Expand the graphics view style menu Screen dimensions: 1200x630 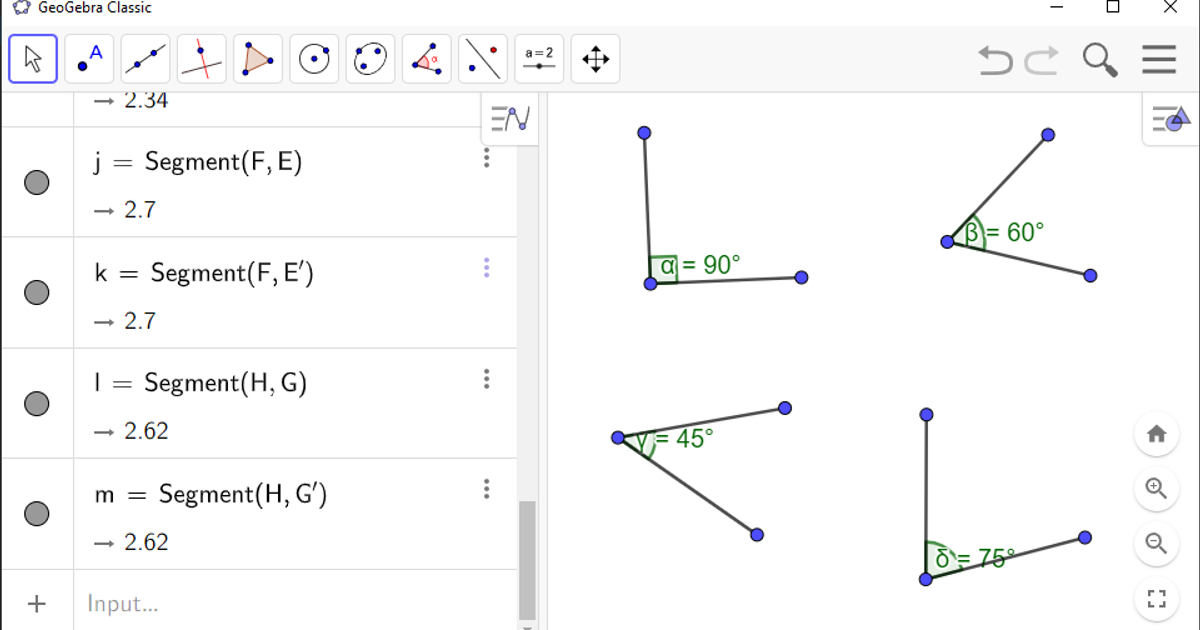click(x=1170, y=118)
